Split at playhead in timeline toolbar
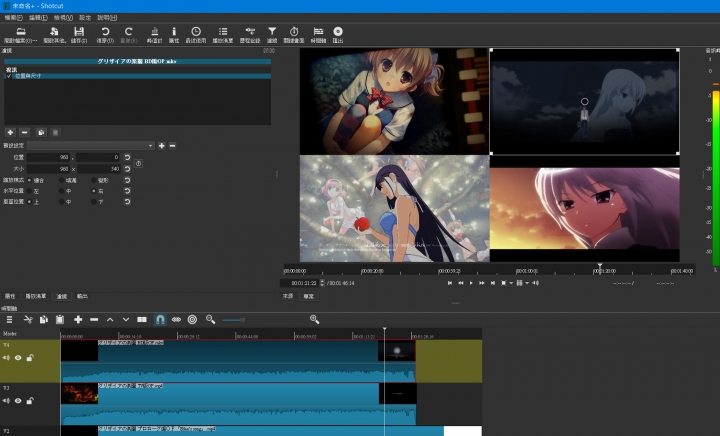This screenshot has height=436, width=720. point(142,319)
